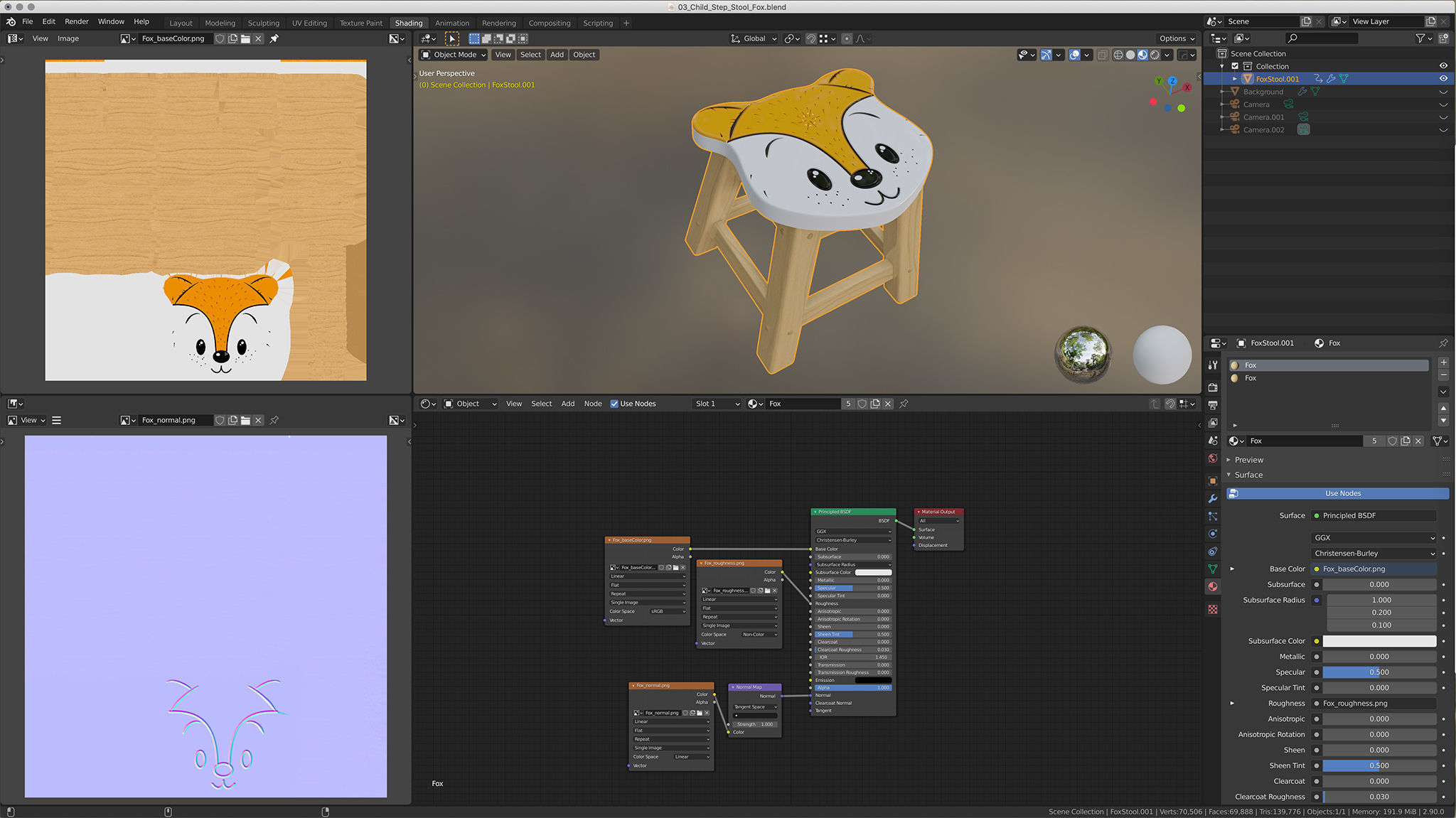The width and height of the screenshot is (1456, 818).
Task: Click the Blender logo menu icon
Action: [x=11, y=21]
